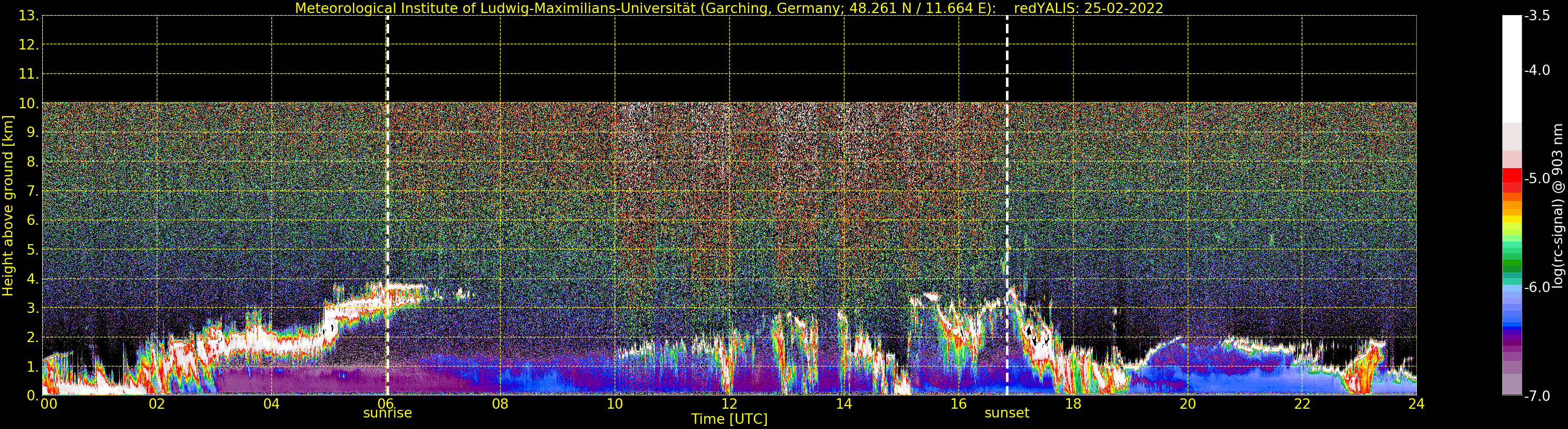Click the '22' tick on the time axis
The image size is (1568, 429).
tap(1302, 404)
